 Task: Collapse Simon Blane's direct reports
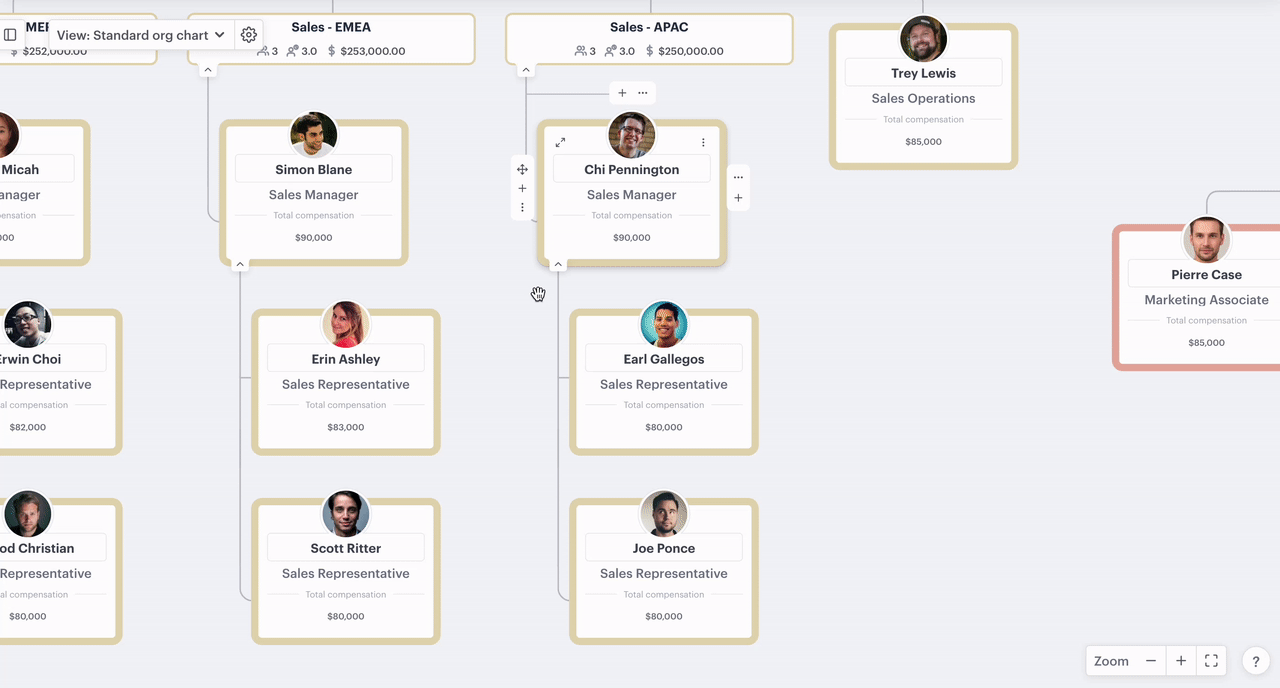click(240, 264)
